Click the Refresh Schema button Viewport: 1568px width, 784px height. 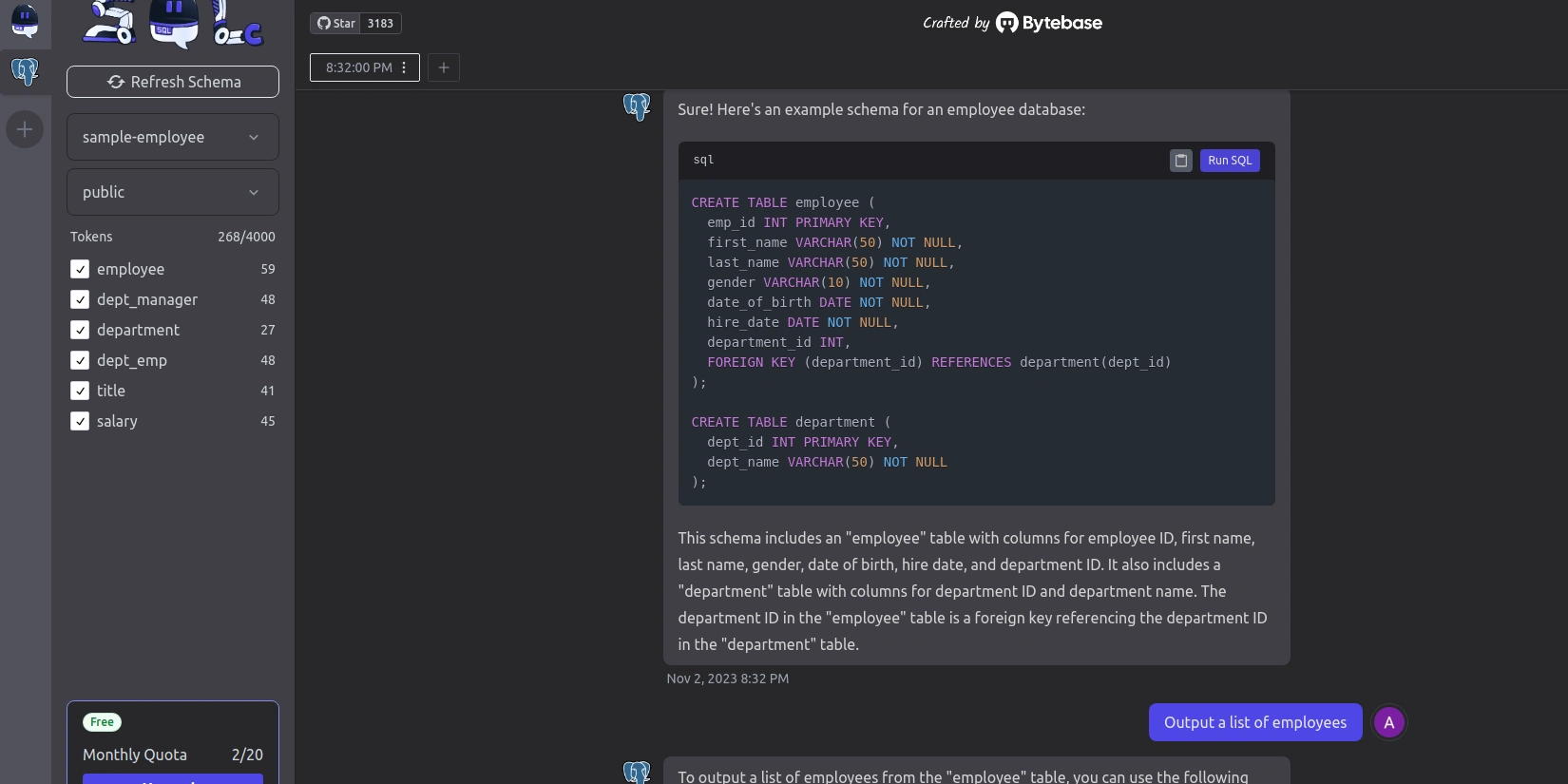tap(173, 82)
